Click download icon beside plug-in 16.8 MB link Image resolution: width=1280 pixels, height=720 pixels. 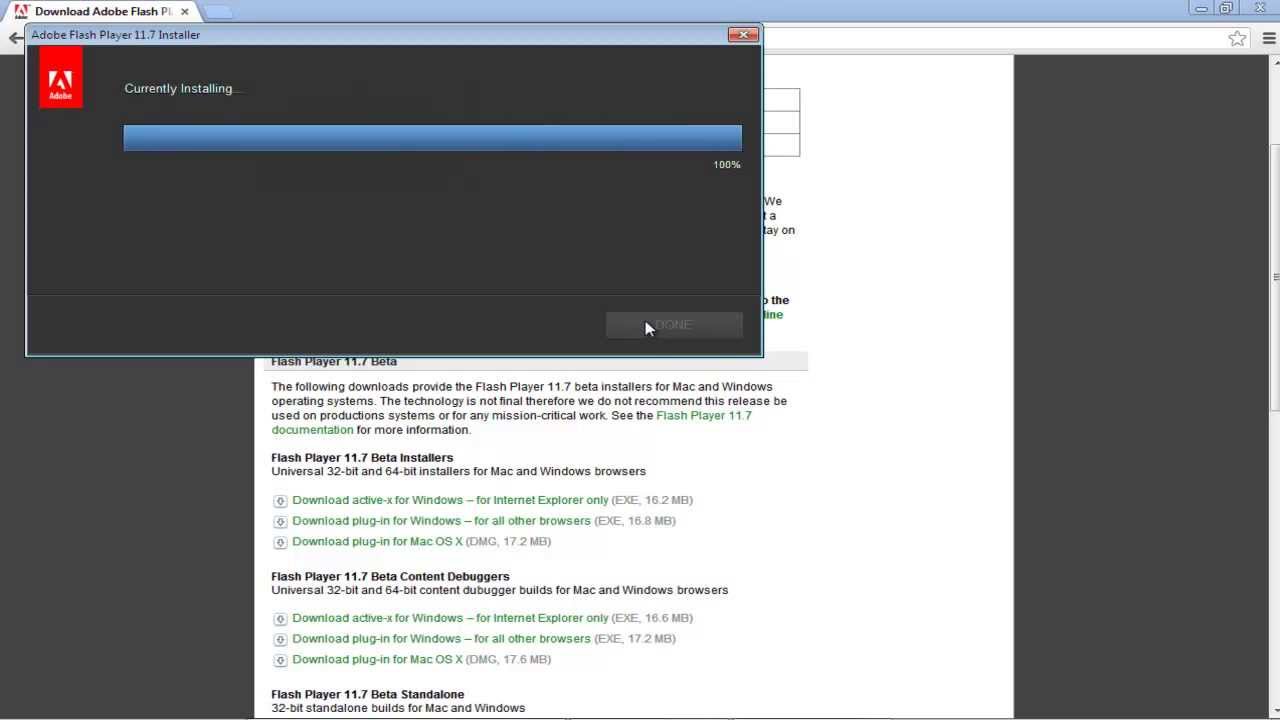point(280,522)
